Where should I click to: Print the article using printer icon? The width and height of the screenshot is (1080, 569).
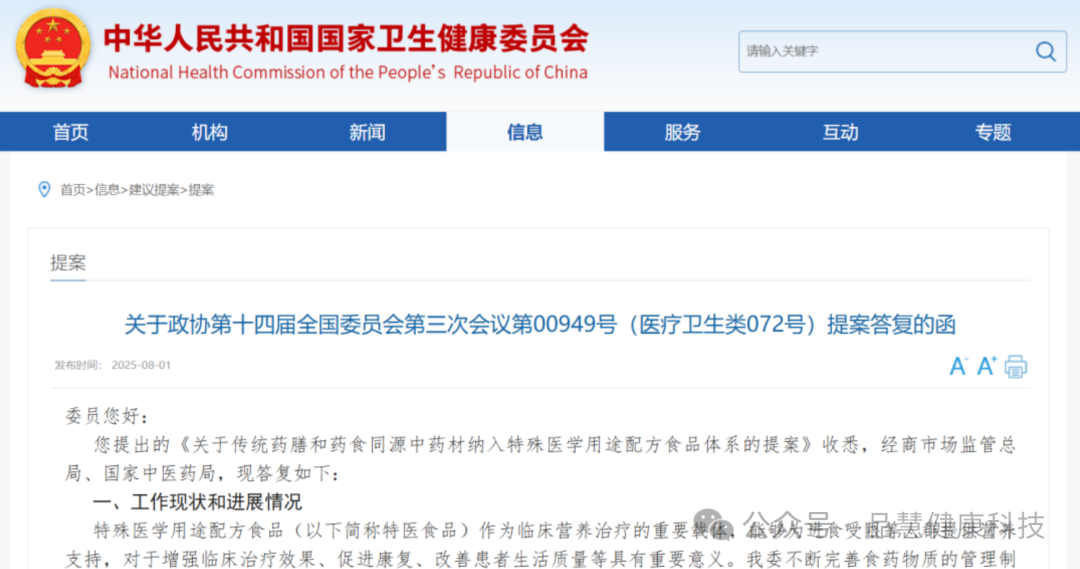tap(1016, 366)
